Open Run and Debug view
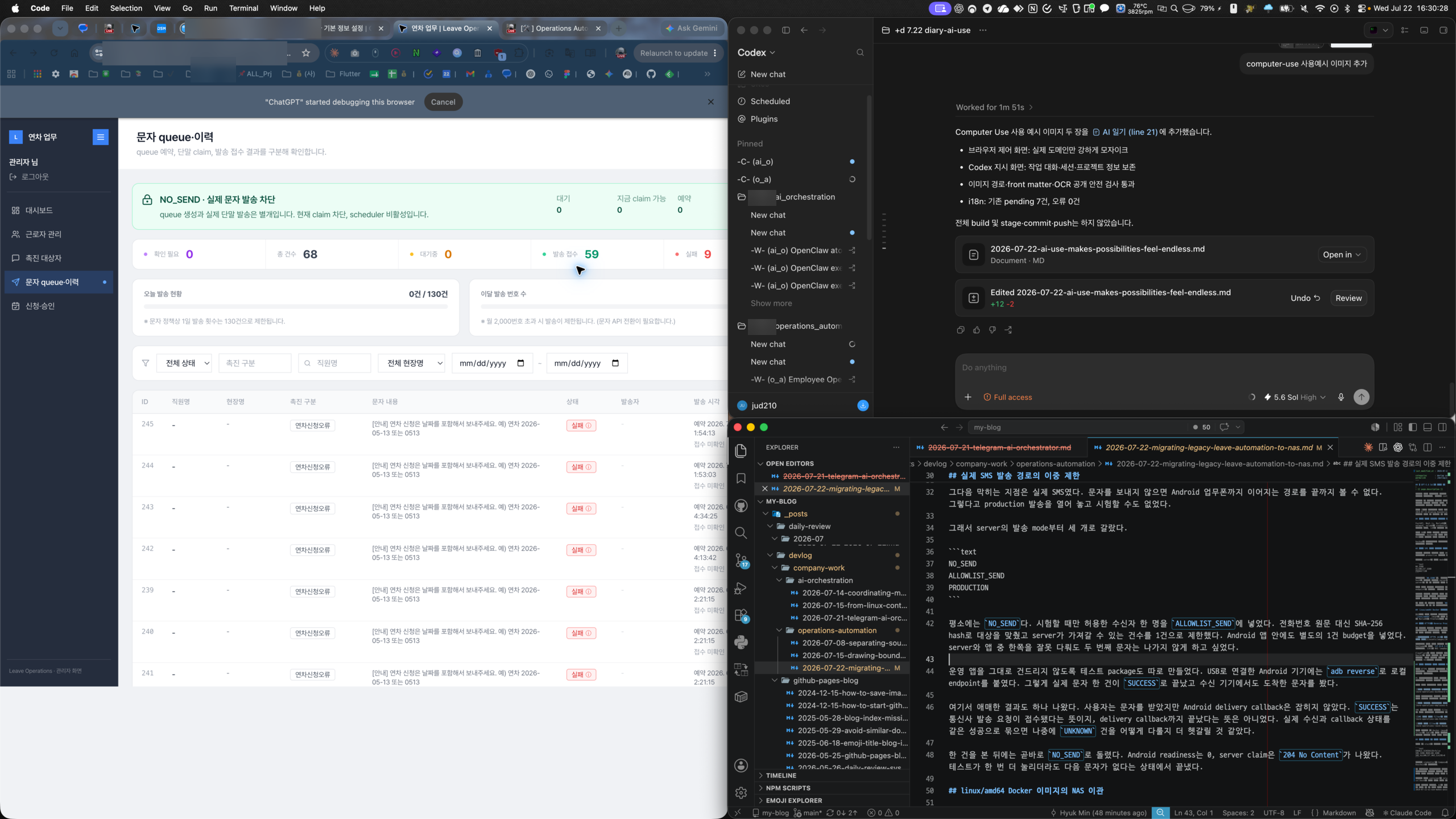 click(x=741, y=588)
